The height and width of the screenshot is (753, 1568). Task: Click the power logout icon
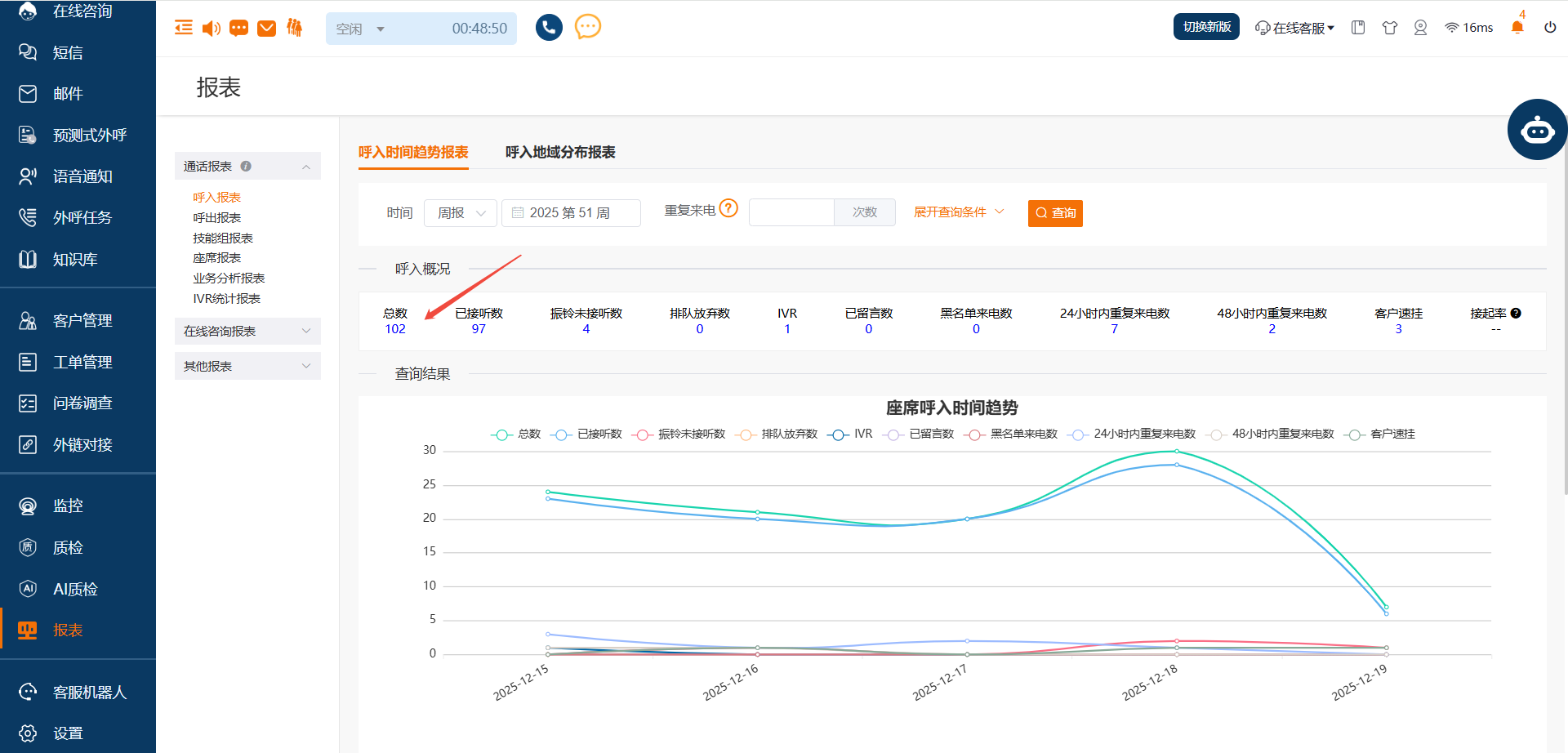pyautogui.click(x=1550, y=28)
